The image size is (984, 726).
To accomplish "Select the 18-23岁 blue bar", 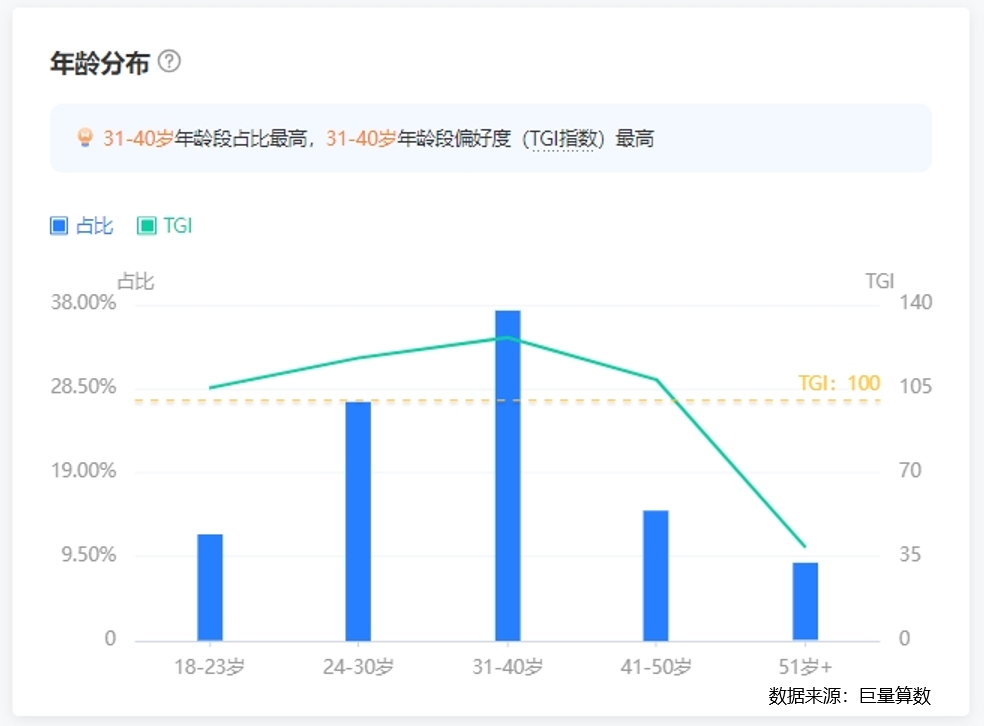I will 210,587.
